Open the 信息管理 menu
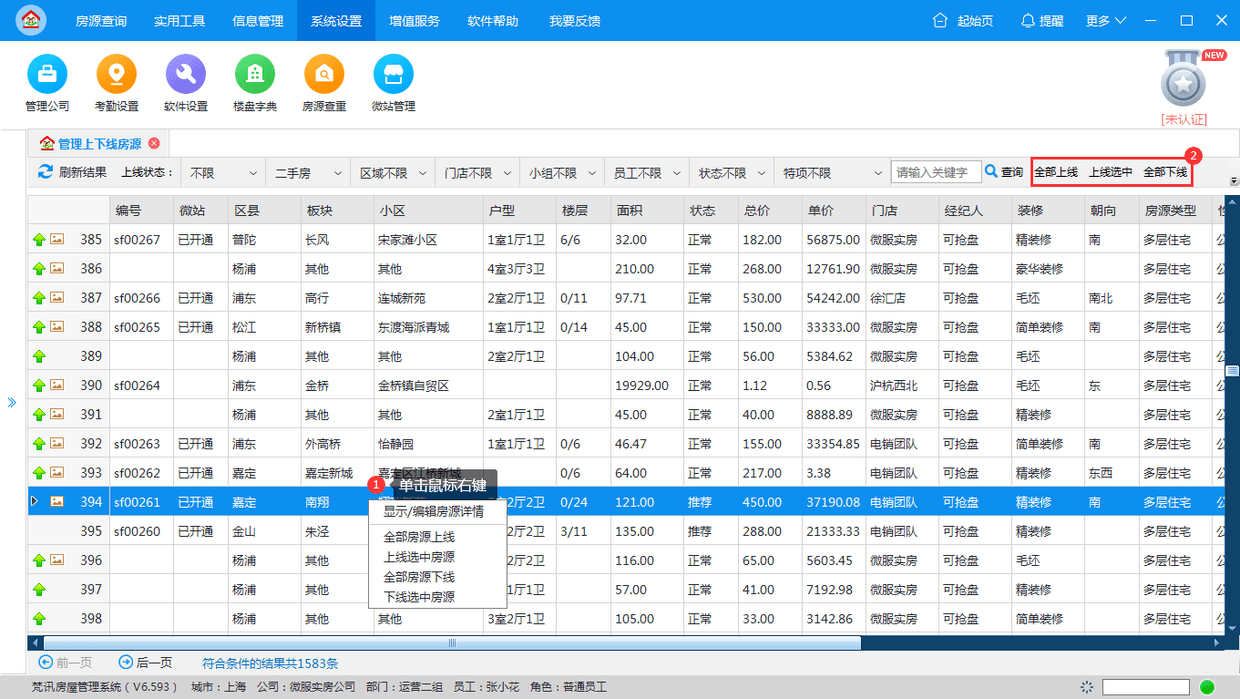 click(x=257, y=20)
